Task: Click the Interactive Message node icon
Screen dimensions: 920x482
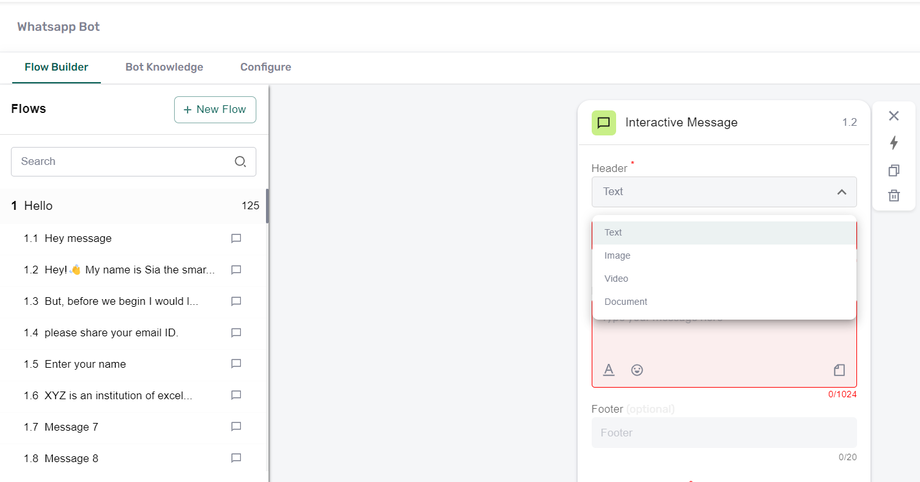Action: click(603, 123)
